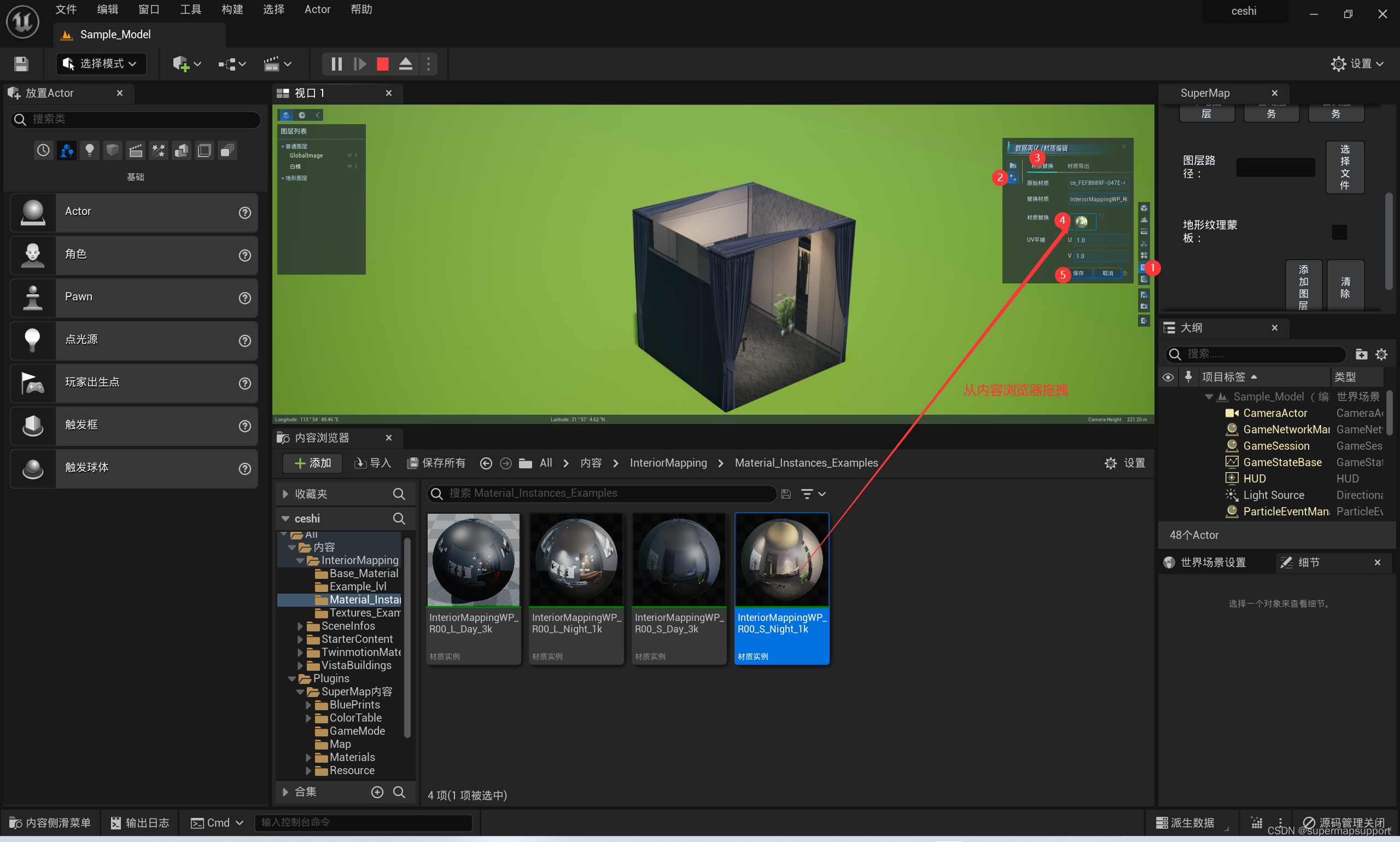Open the Visual Effects category icon

pos(159,150)
